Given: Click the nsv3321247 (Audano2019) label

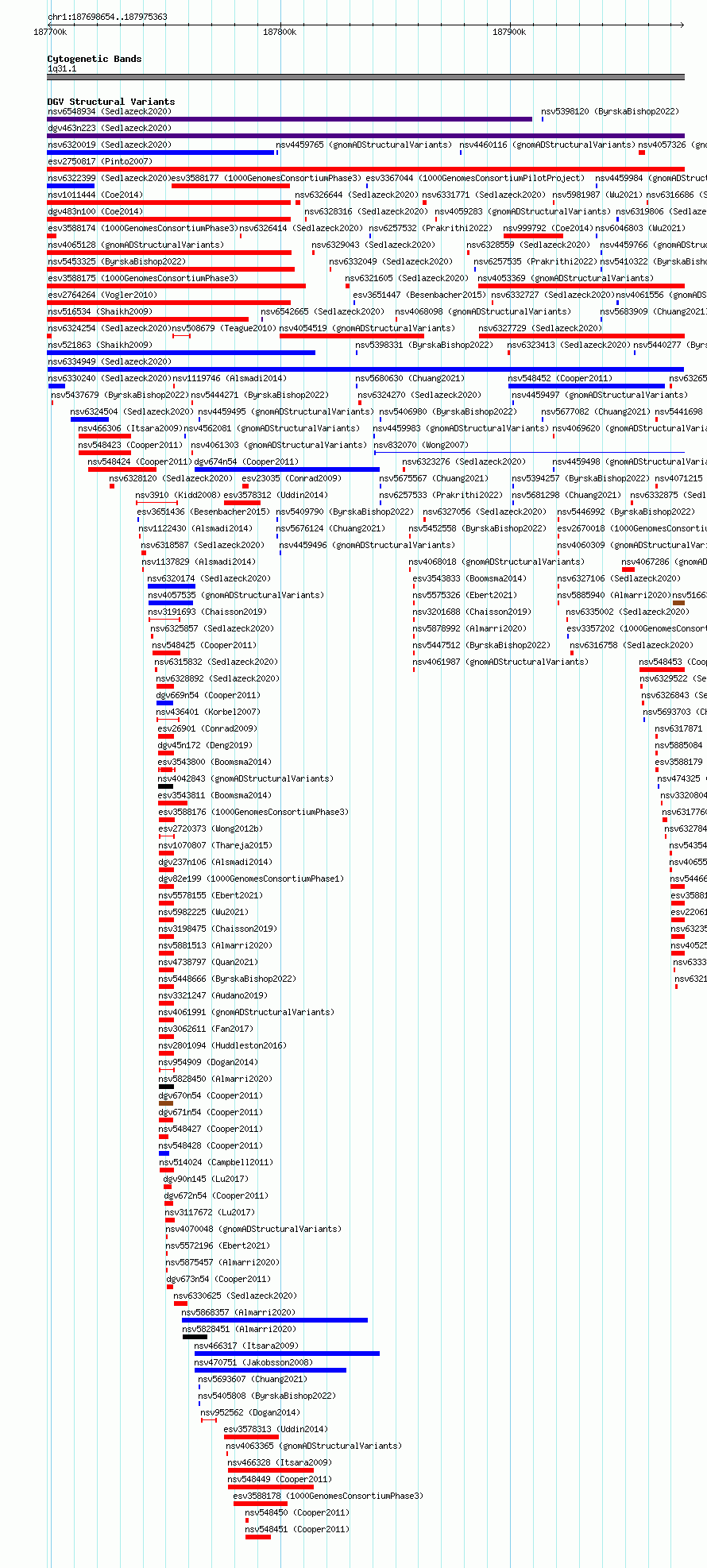Looking at the screenshot, I should (213, 996).
